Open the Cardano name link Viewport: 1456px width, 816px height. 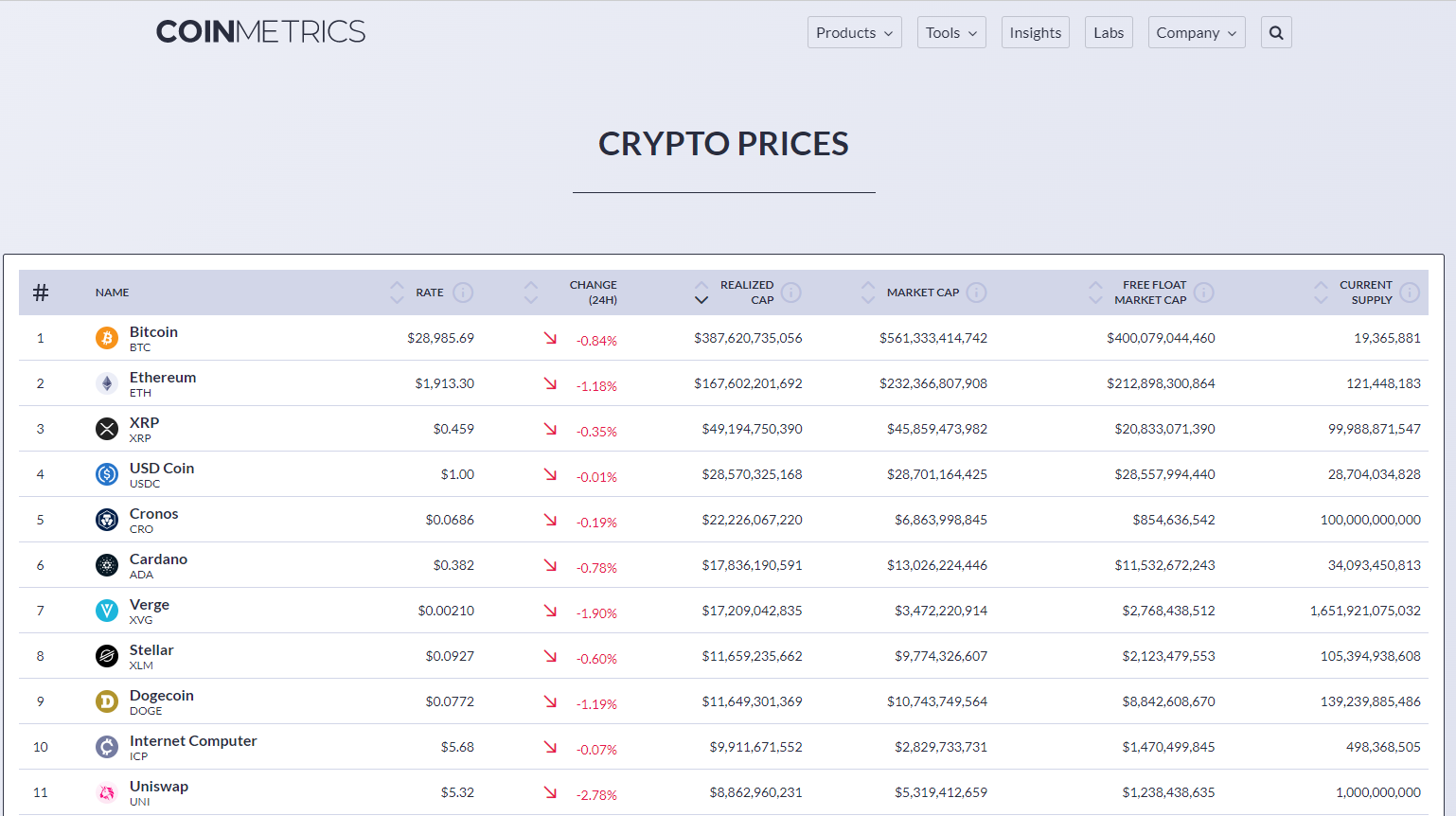click(x=158, y=559)
